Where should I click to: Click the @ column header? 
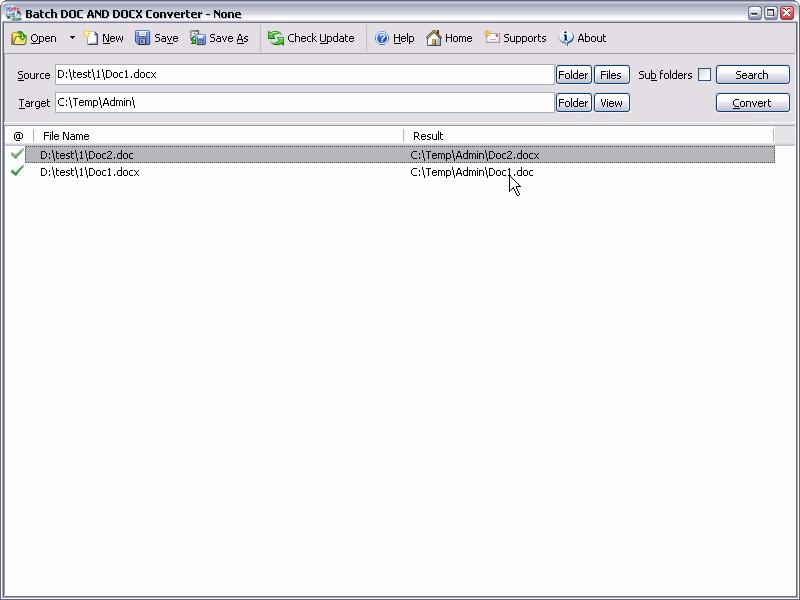click(x=18, y=136)
